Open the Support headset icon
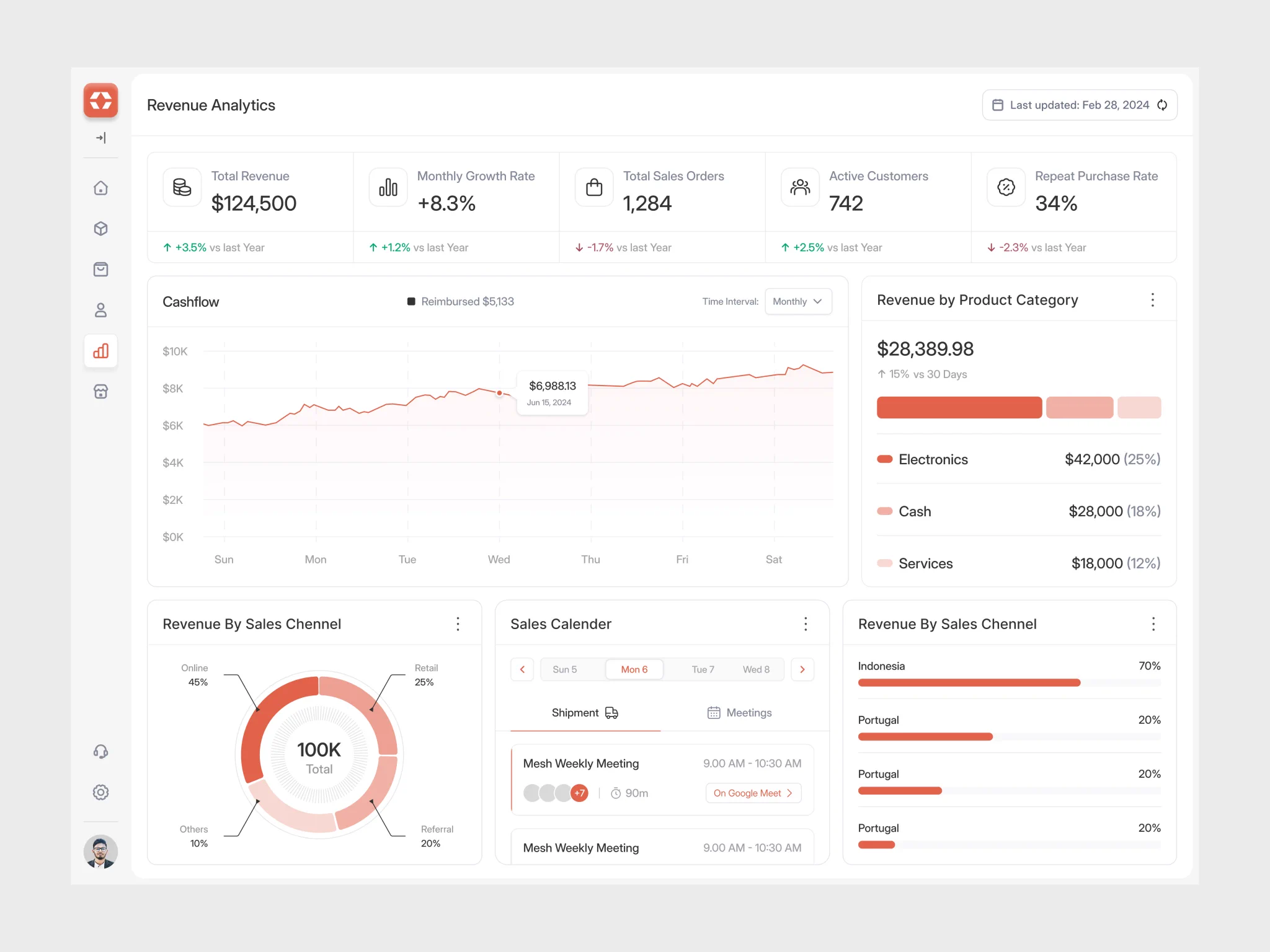This screenshot has height=952, width=1270. point(100,752)
